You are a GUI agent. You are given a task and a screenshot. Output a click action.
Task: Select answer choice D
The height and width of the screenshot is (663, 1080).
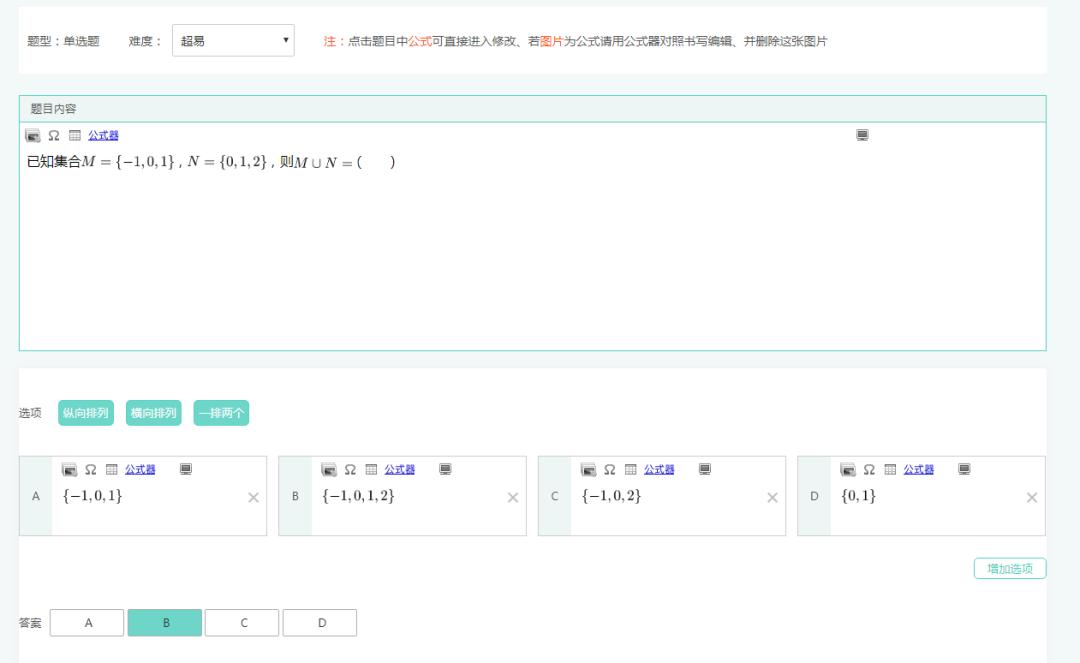320,622
